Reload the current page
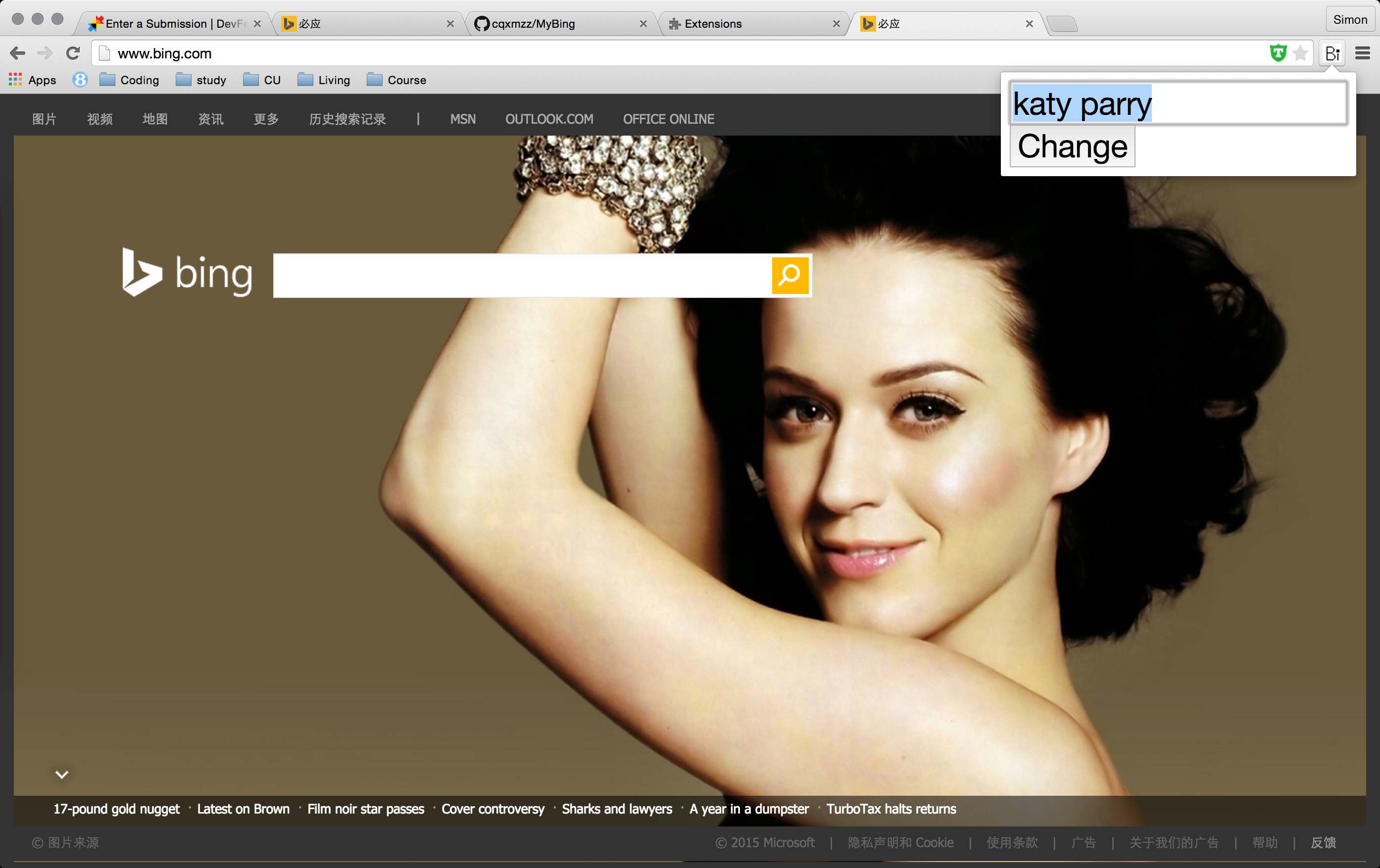Viewport: 1380px width, 868px height. pyautogui.click(x=73, y=54)
